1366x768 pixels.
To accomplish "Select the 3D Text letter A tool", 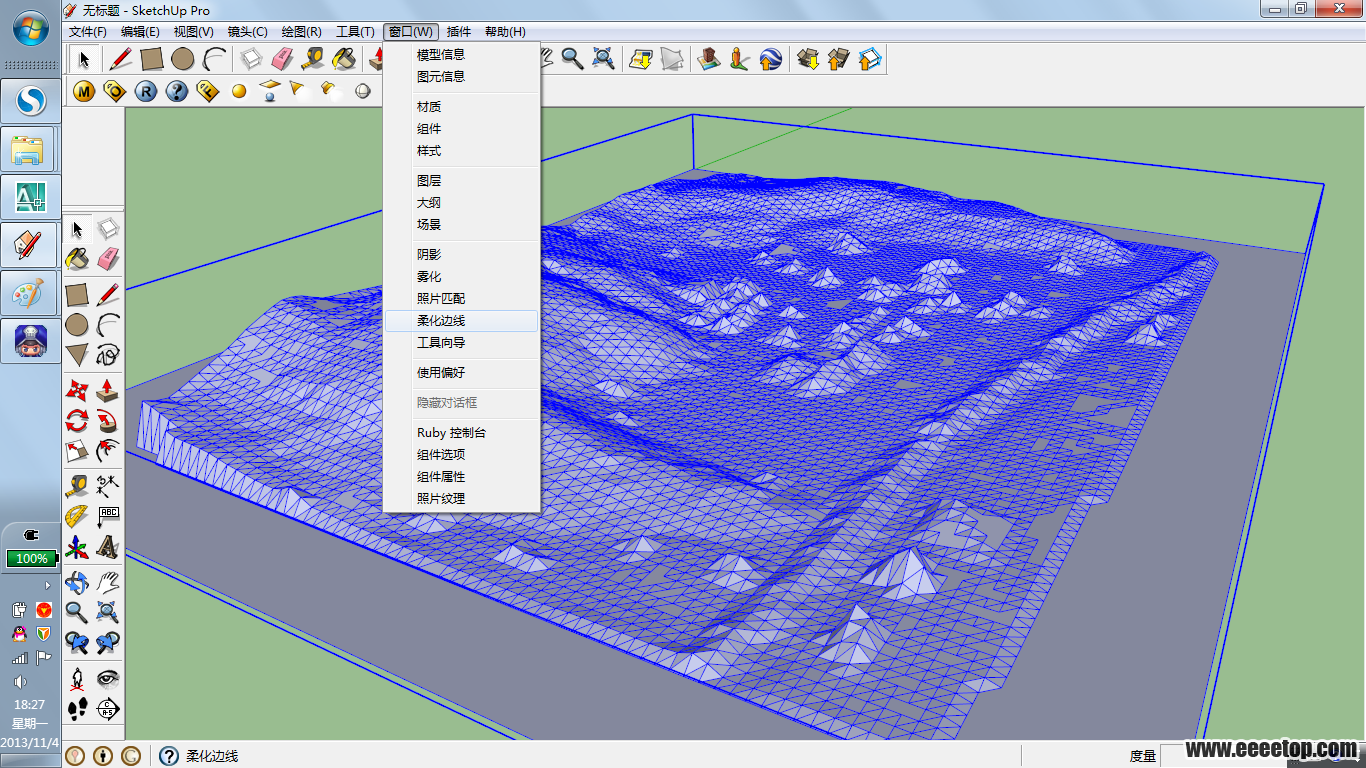I will click(x=108, y=548).
